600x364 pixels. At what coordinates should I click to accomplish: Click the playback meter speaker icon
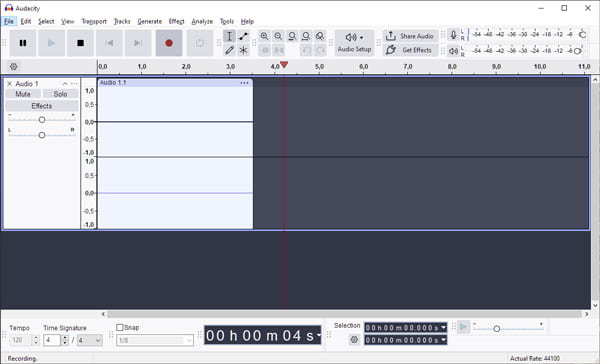[453, 51]
